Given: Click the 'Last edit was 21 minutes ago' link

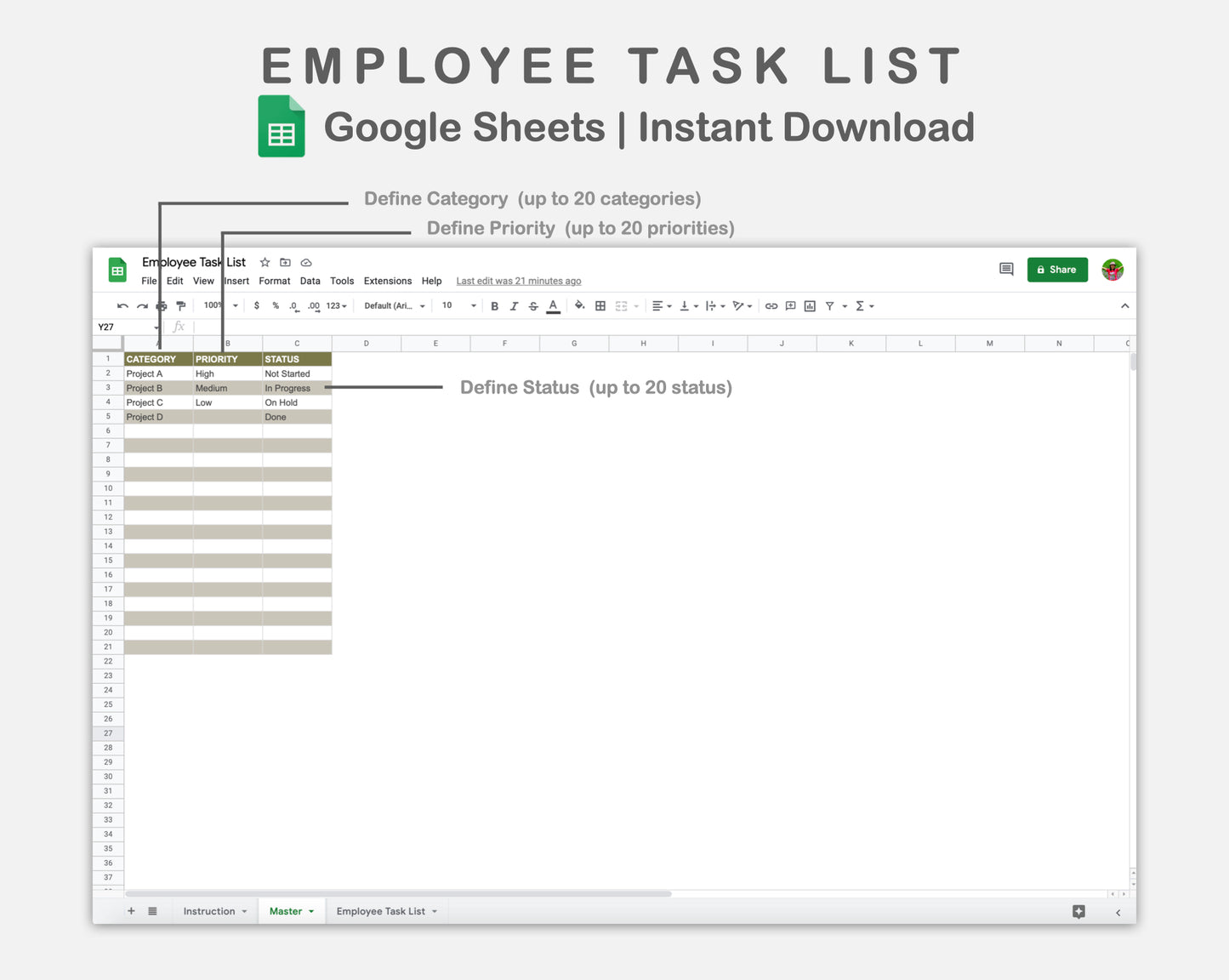Looking at the screenshot, I should point(518,281).
